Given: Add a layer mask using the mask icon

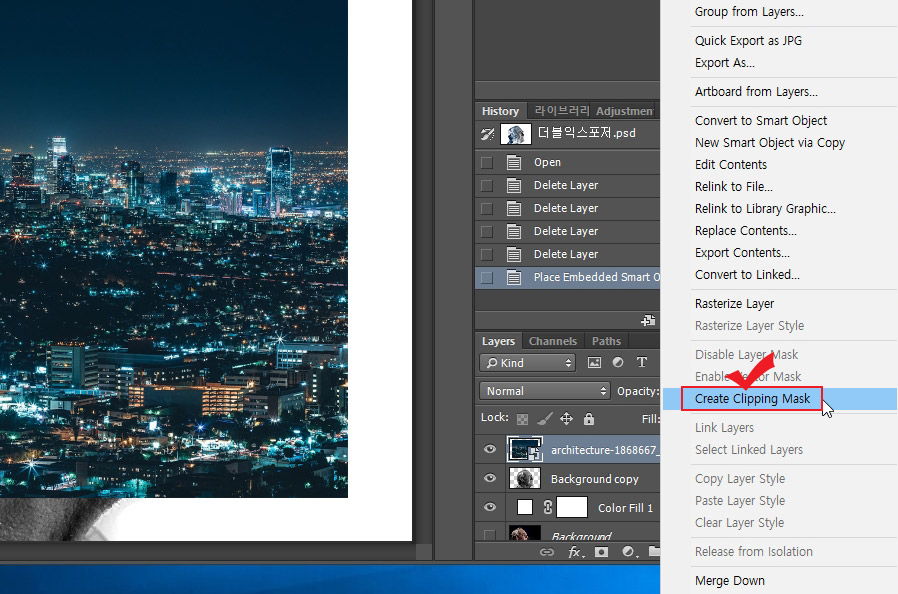Looking at the screenshot, I should (601, 552).
